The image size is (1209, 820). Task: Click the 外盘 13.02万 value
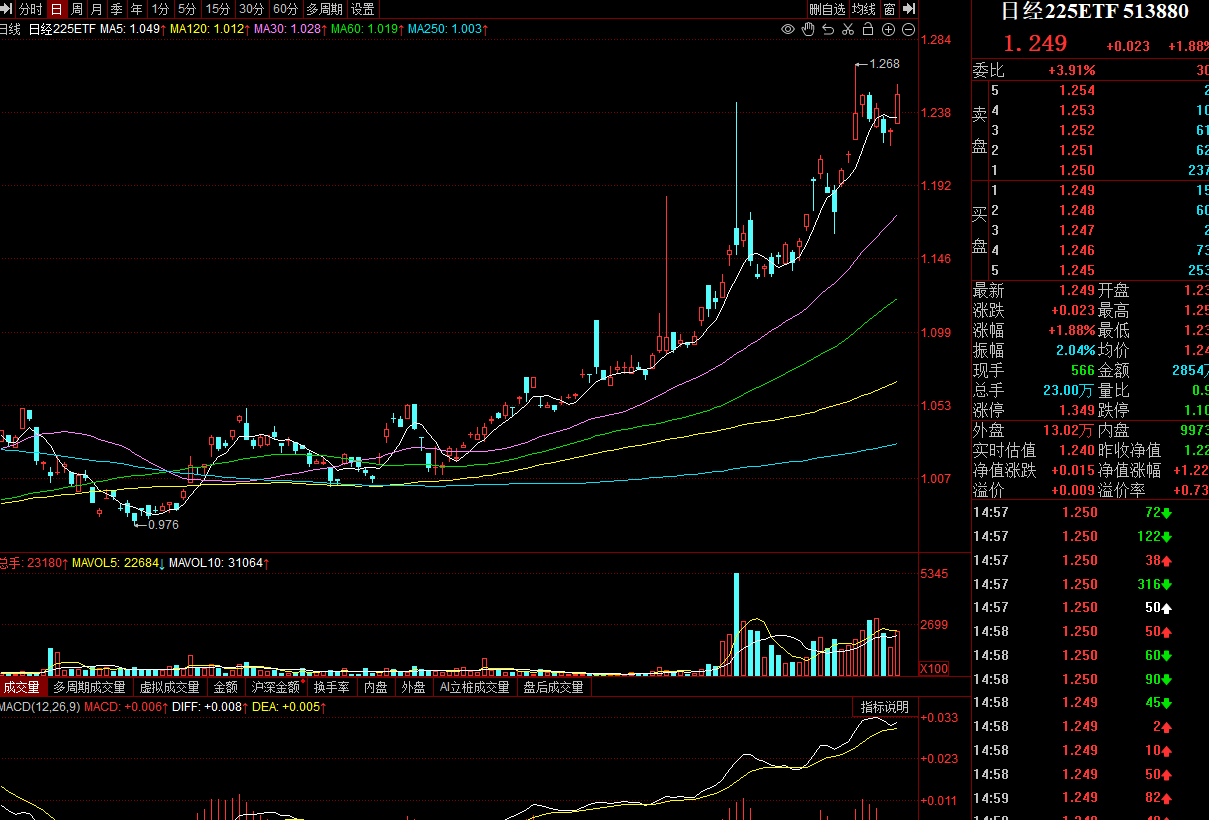point(1068,431)
